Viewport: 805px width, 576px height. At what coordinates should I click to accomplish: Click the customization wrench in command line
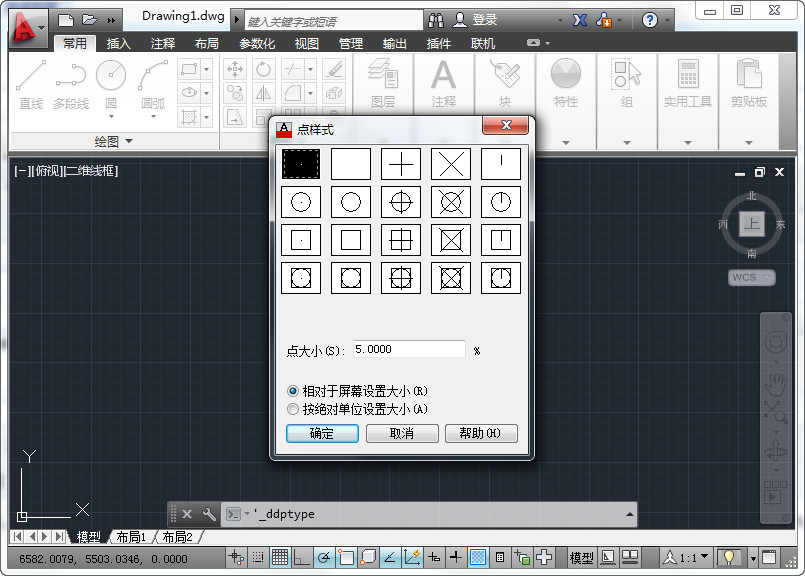click(x=209, y=514)
